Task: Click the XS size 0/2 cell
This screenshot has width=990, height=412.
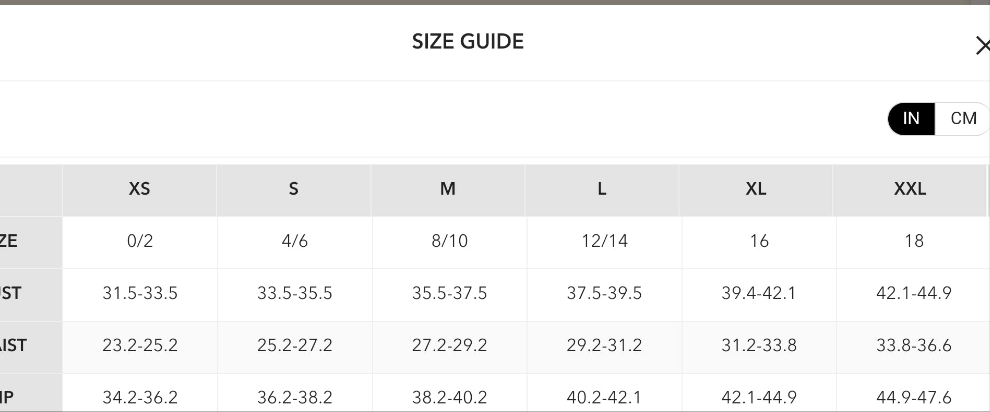Action: pos(140,241)
